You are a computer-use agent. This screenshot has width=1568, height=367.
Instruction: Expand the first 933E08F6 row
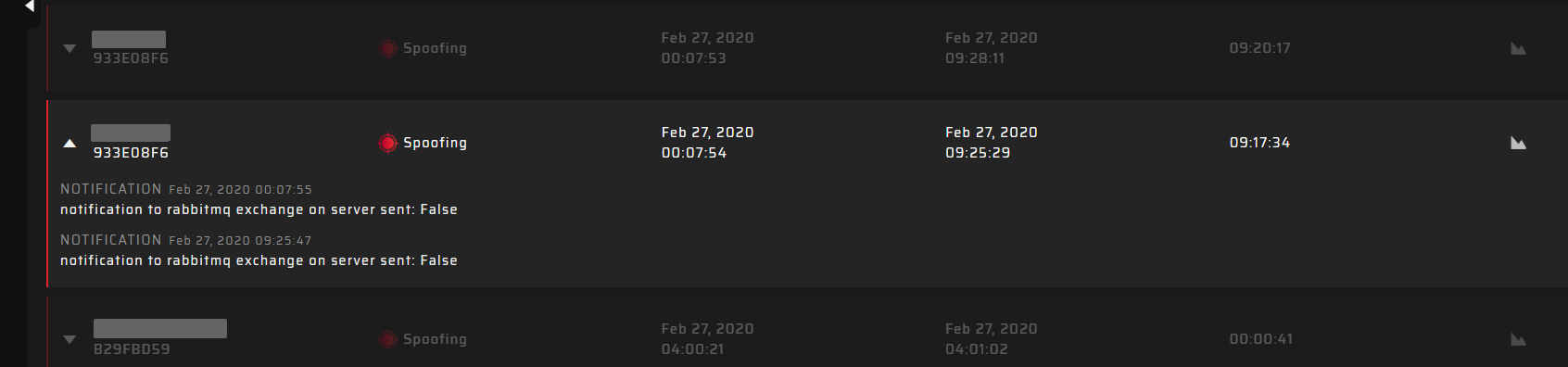click(x=70, y=48)
